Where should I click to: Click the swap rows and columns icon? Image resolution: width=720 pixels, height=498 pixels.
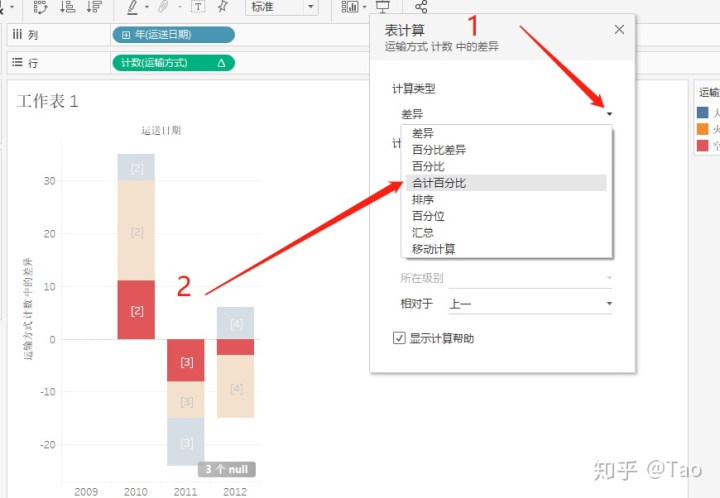[40, 7]
